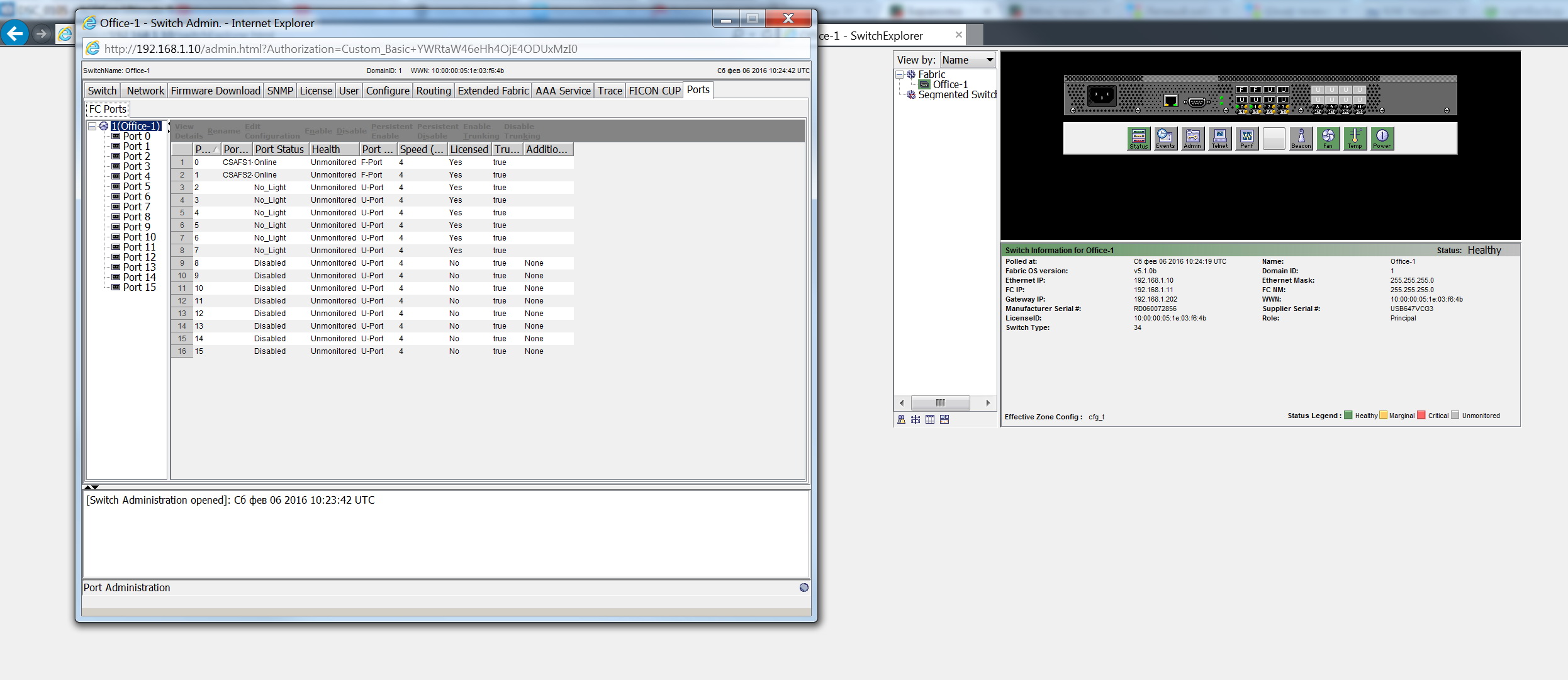This screenshot has height=680, width=1568.
Task: Click the second icon below fabric tree
Action: [916, 419]
